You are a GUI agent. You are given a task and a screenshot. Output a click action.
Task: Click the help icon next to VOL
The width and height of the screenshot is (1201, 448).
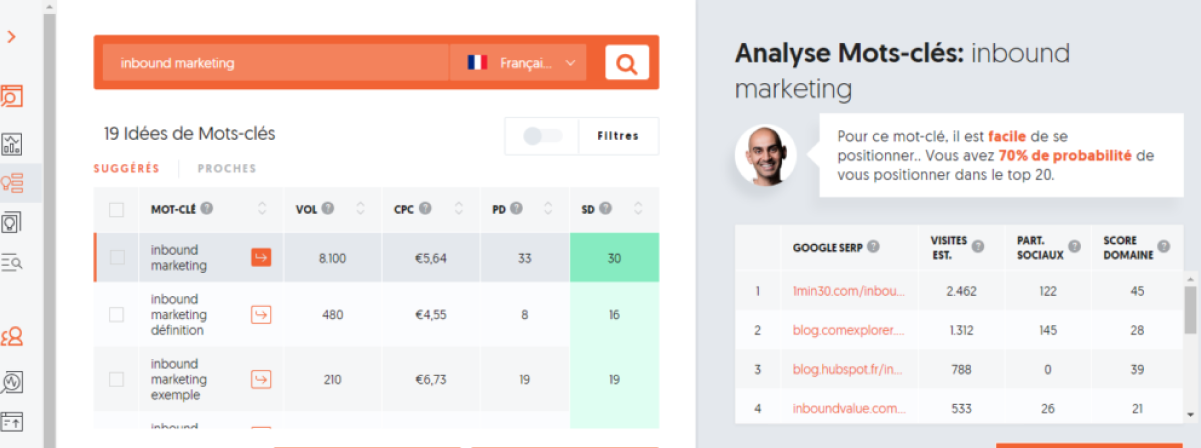tap(328, 209)
